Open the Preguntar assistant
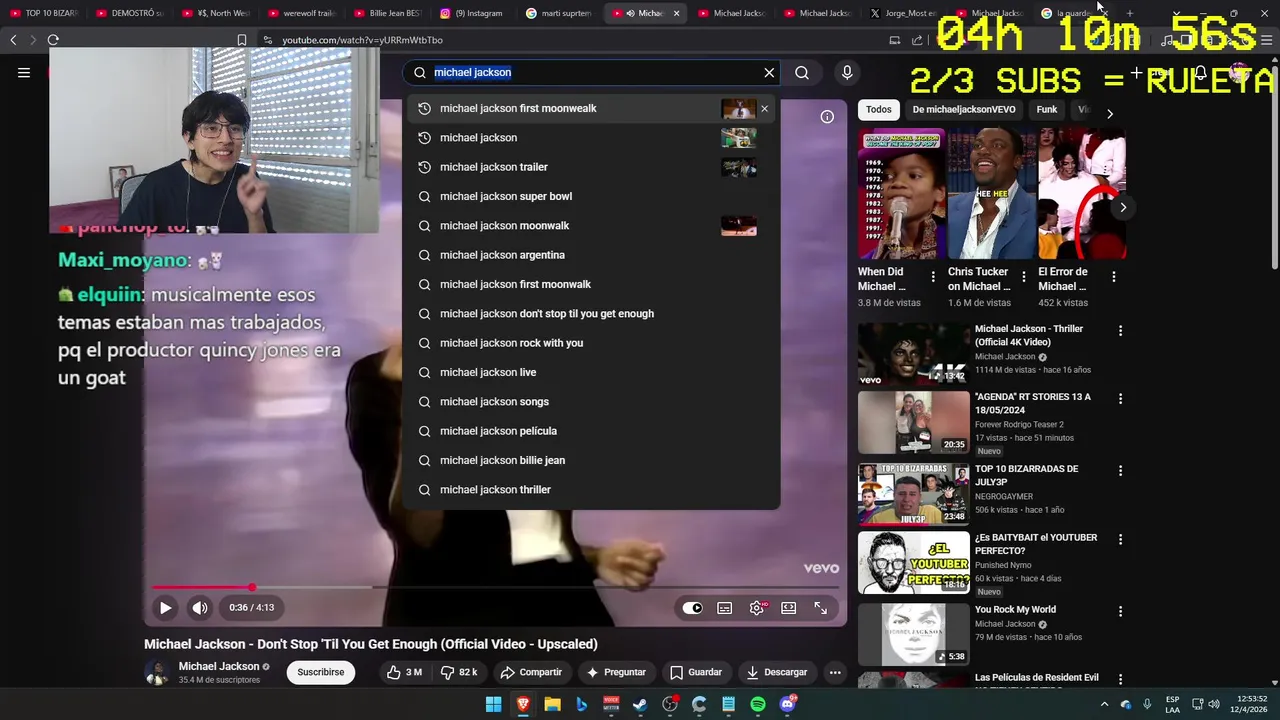Screen dimensions: 1280x720 pyautogui.click(x=616, y=672)
